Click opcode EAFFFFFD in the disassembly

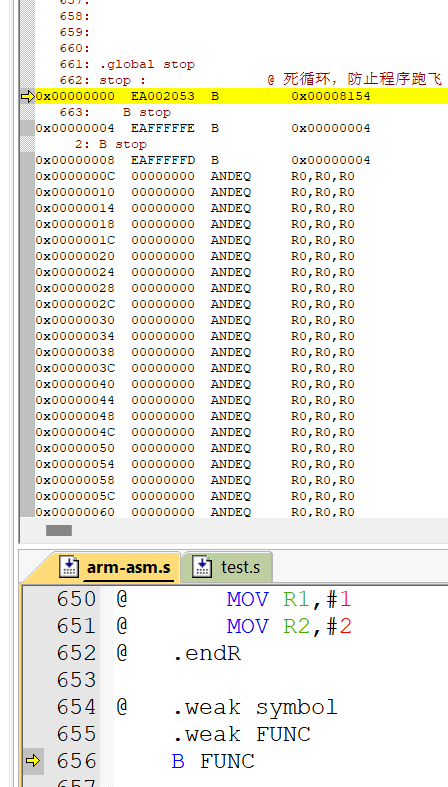[x=163, y=160]
